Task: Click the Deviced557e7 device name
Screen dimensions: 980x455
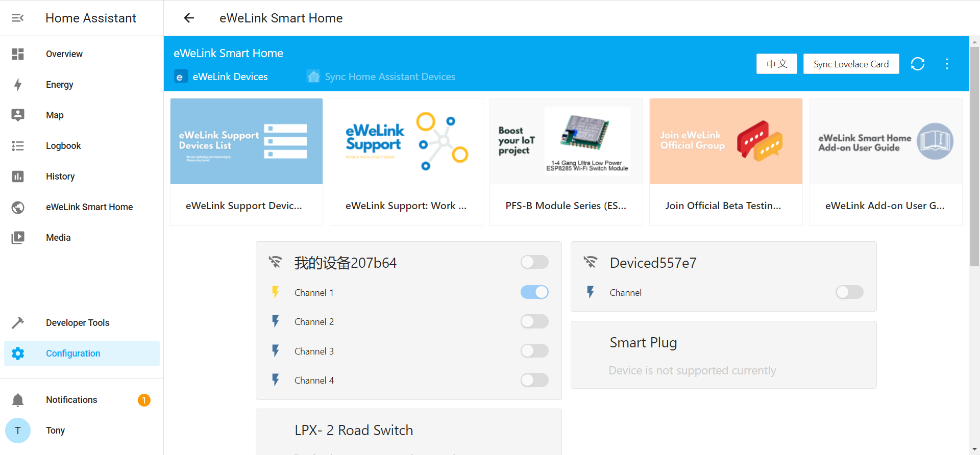Action: coord(653,263)
